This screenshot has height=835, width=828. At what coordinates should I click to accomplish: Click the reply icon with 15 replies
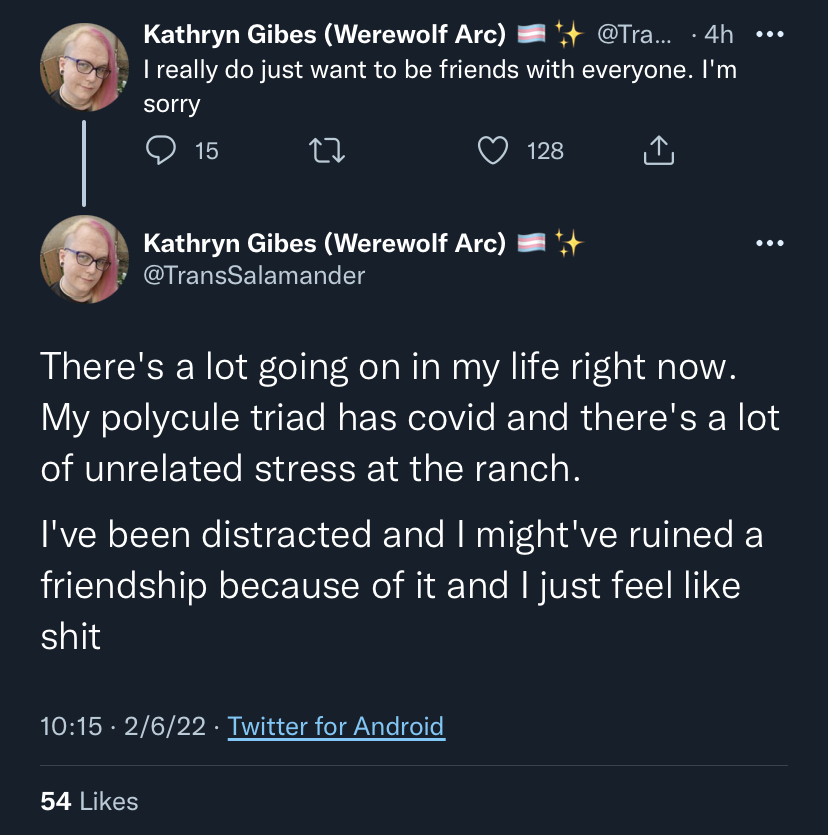point(160,150)
